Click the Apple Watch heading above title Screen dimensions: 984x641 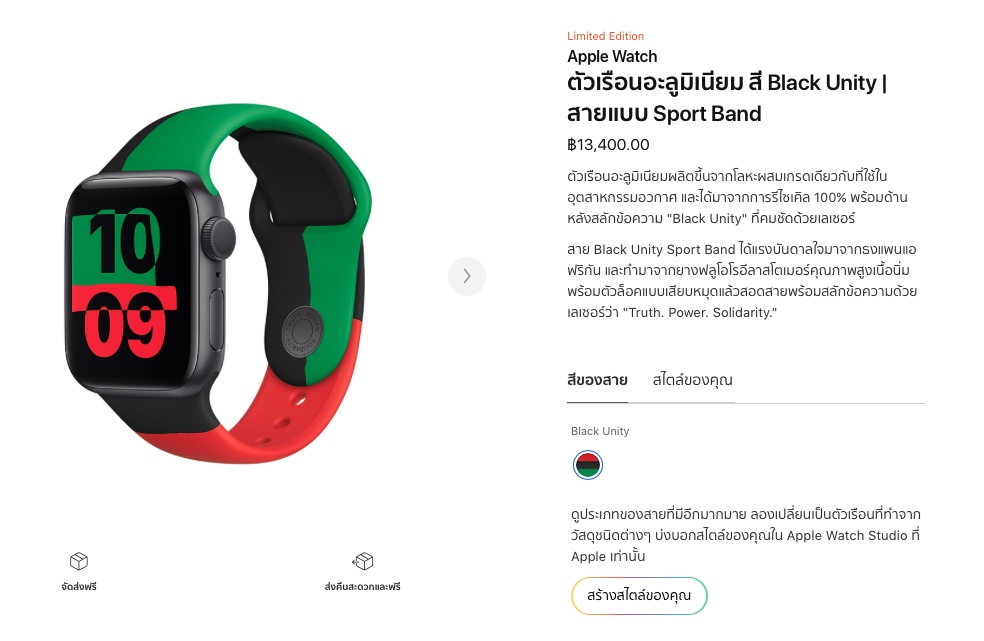tap(612, 57)
